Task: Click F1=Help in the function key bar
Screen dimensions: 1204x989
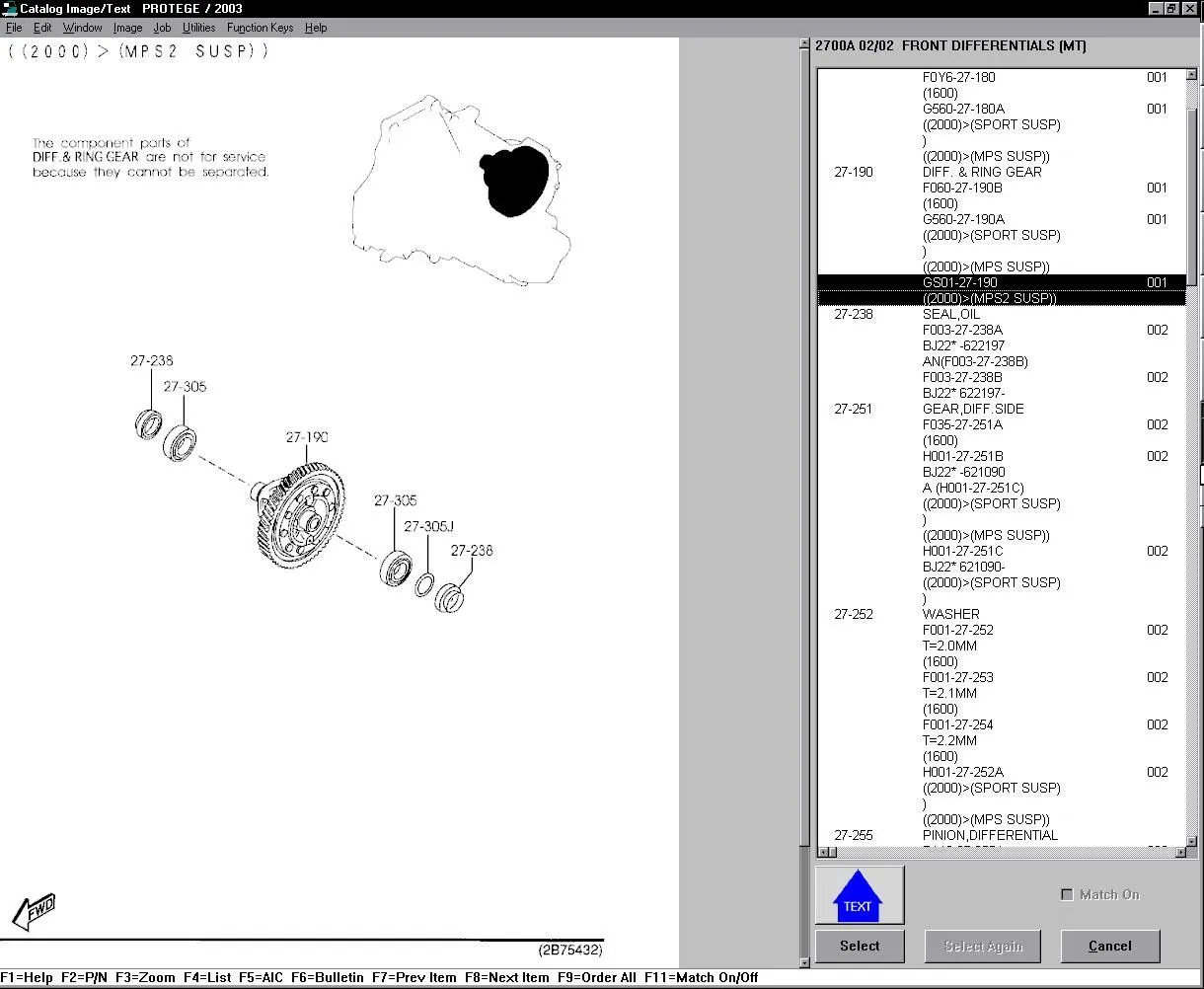Action: pos(27,977)
